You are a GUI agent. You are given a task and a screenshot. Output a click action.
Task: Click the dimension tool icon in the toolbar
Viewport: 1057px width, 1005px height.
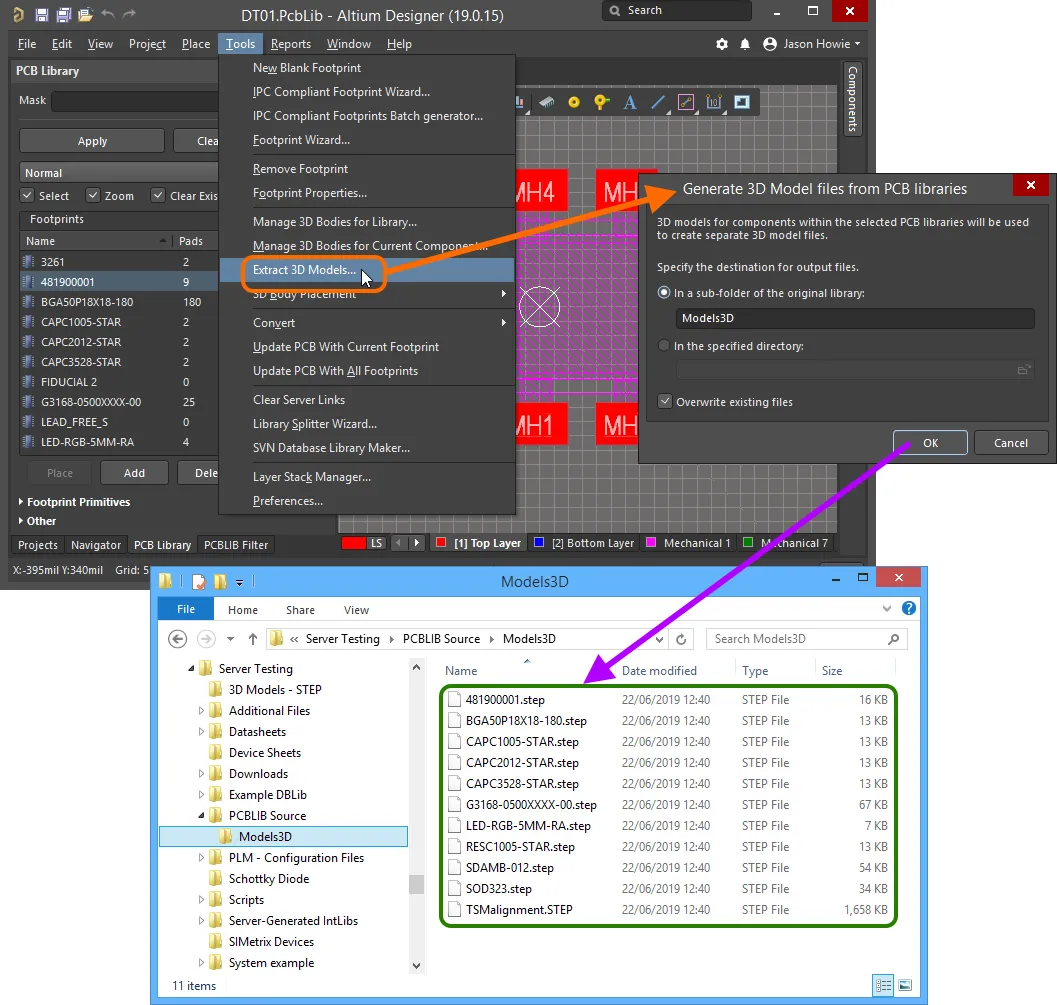(713, 102)
